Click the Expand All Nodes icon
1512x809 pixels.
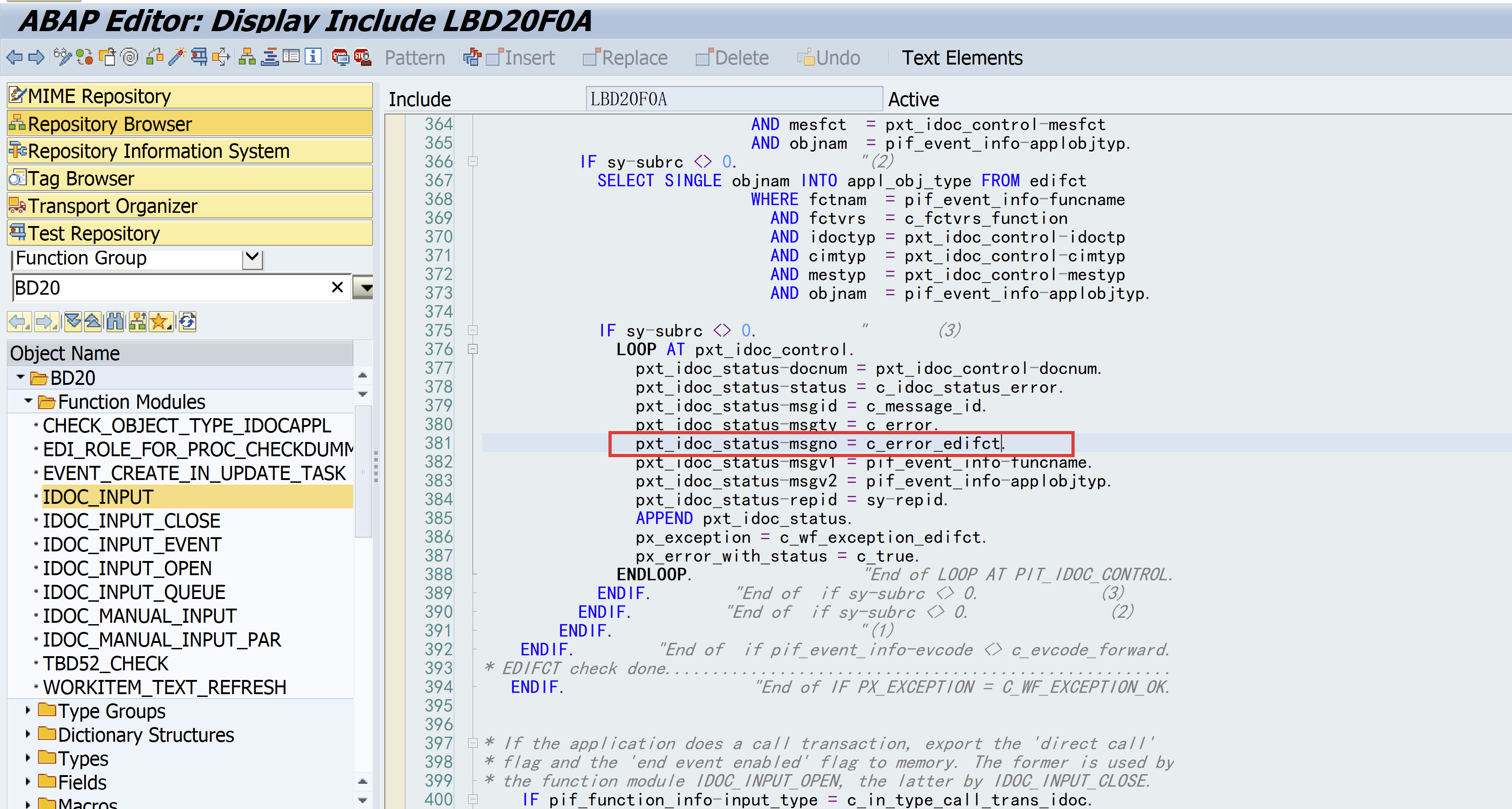coord(73,322)
